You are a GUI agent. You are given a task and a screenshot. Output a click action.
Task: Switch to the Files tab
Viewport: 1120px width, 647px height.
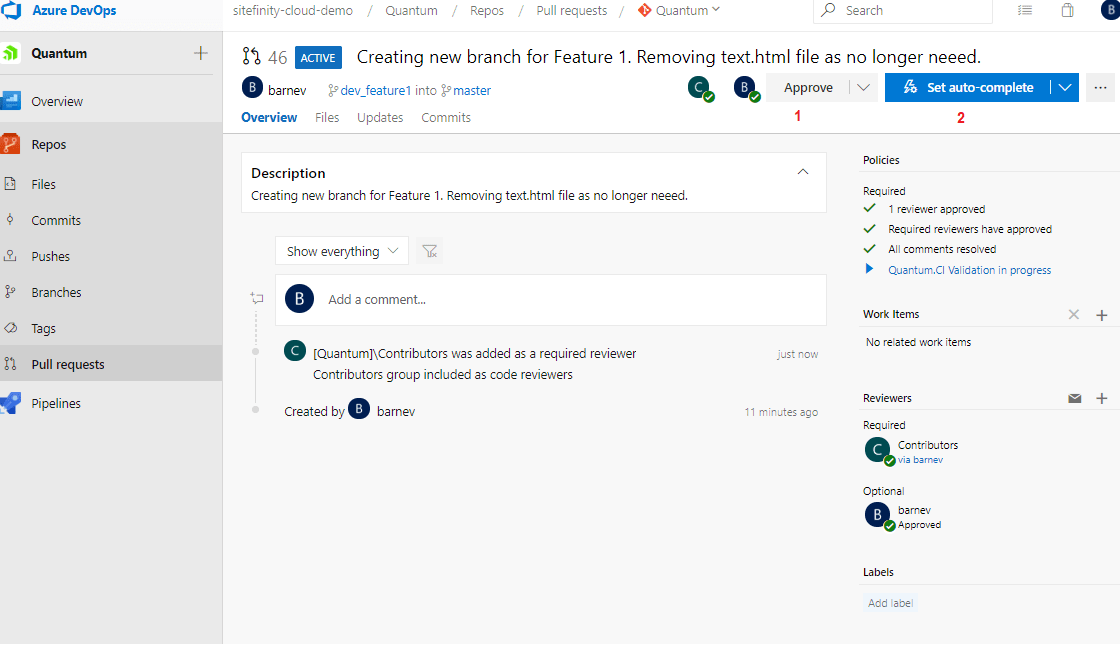tap(327, 117)
